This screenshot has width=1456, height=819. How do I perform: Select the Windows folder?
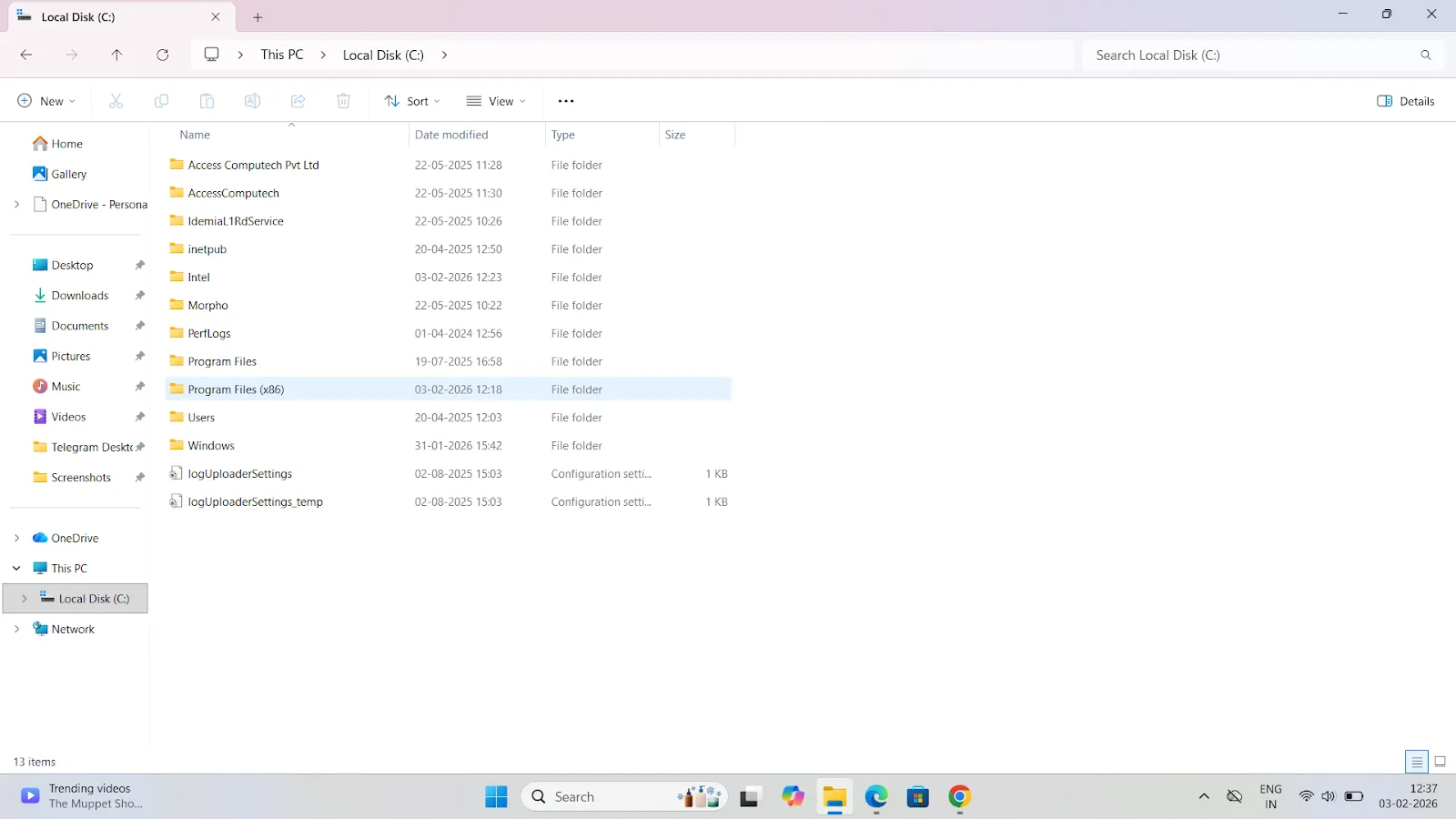[449, 446]
